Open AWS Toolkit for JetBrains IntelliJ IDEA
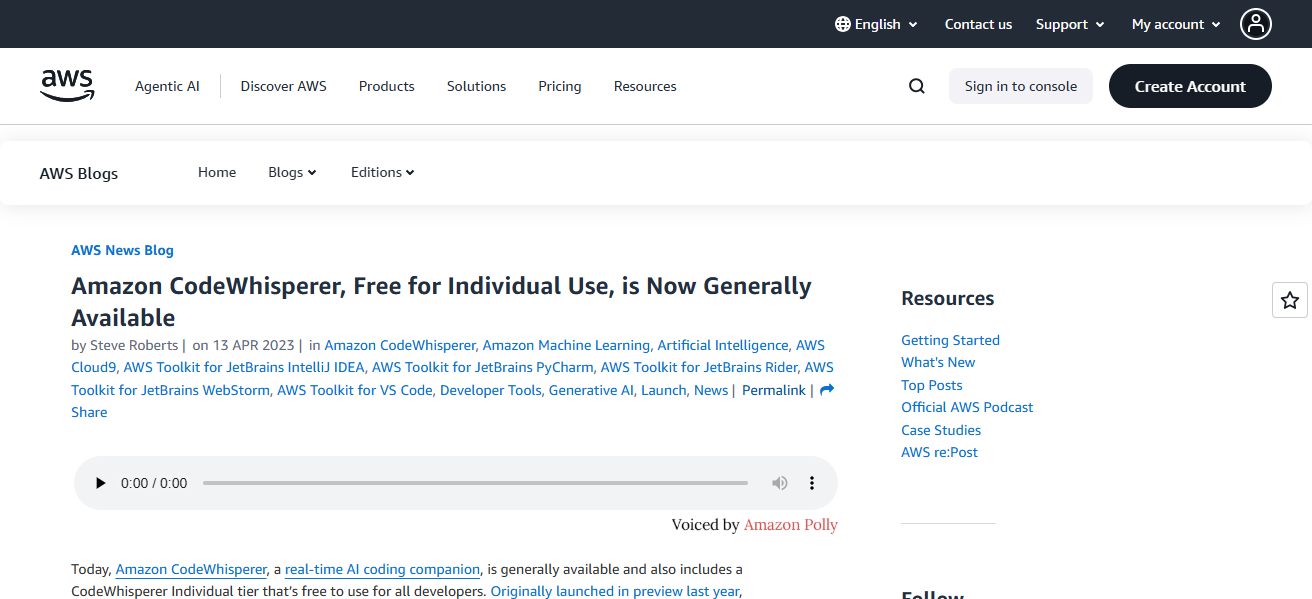This screenshot has width=1312, height=599. point(244,367)
